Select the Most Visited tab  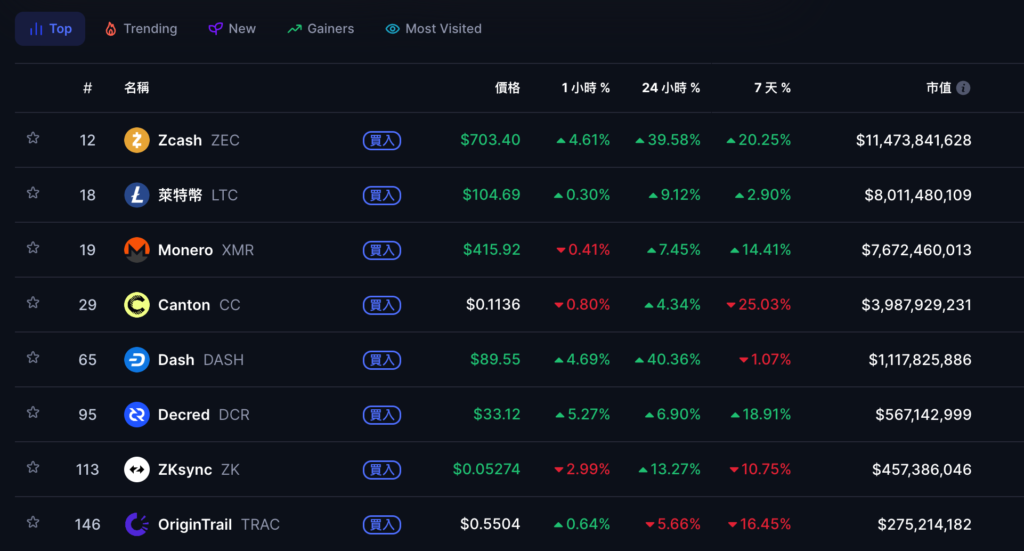click(433, 29)
